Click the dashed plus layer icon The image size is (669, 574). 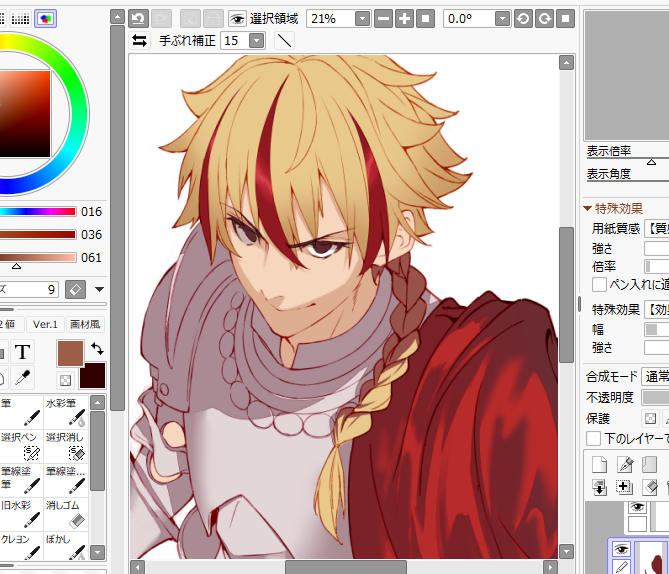click(x=625, y=487)
